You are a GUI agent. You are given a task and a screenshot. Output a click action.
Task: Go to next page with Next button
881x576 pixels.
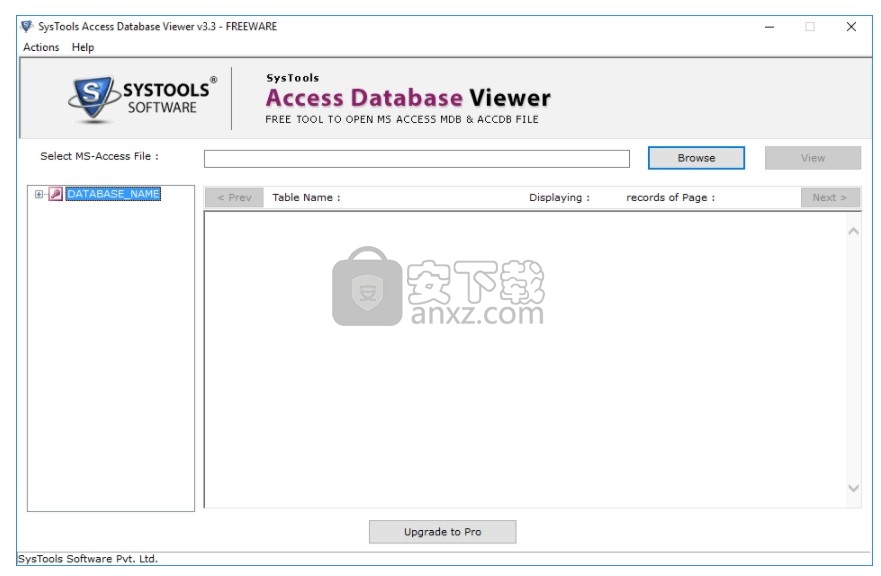830,198
